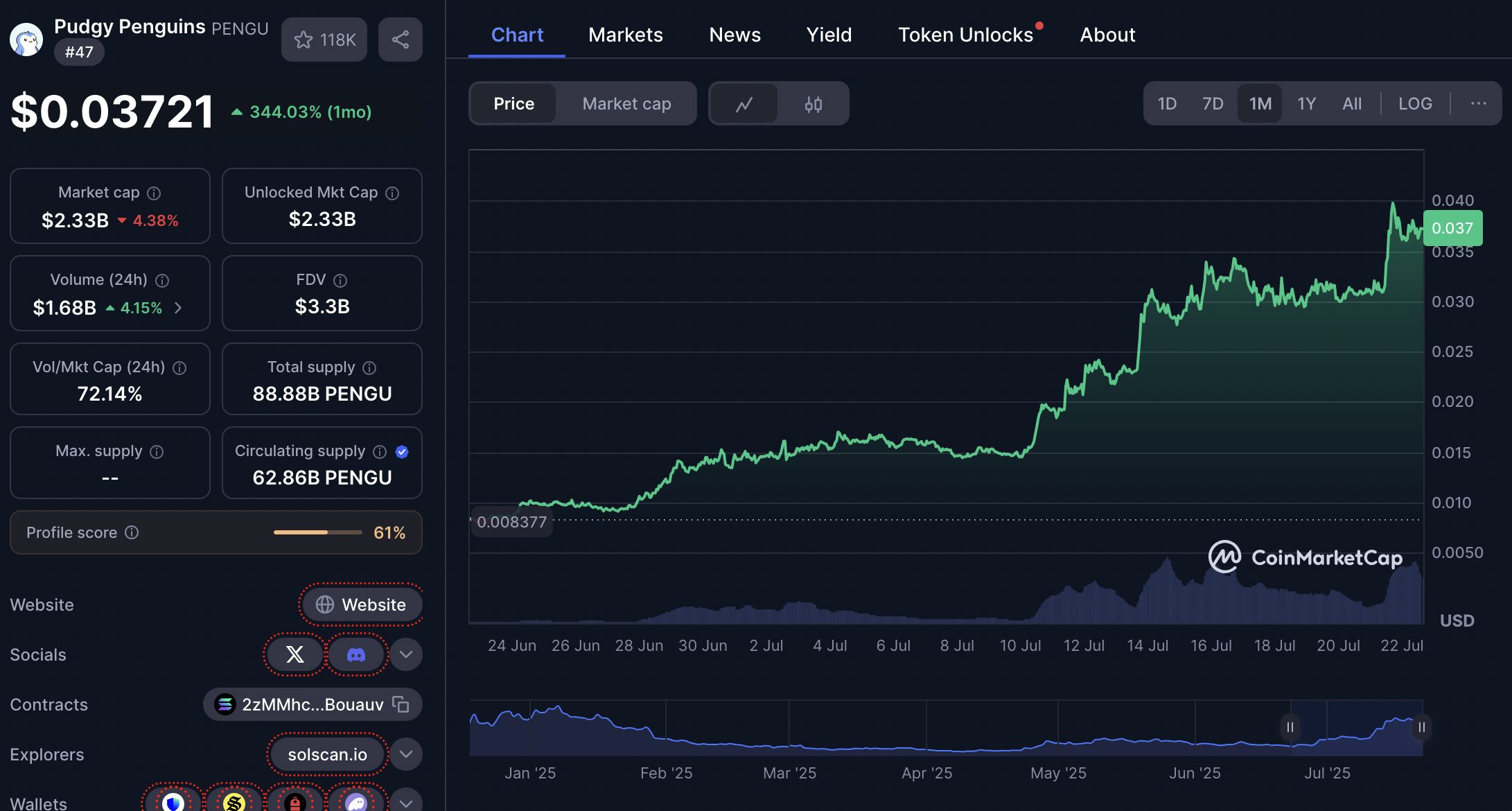Set chart range to 1D
This screenshot has width=1512, height=811.
(1167, 104)
